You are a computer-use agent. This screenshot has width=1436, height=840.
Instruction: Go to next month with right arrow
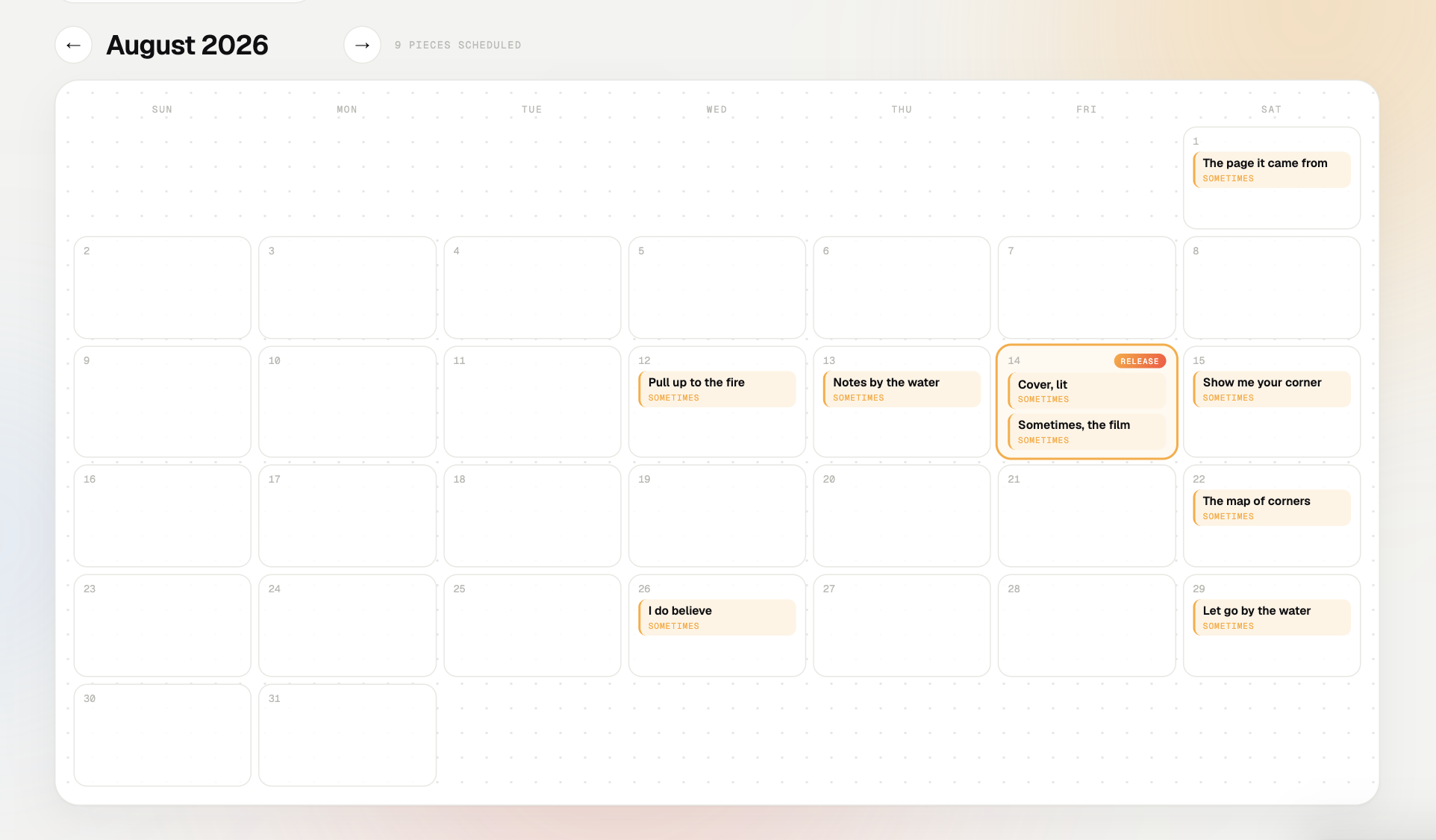(362, 45)
